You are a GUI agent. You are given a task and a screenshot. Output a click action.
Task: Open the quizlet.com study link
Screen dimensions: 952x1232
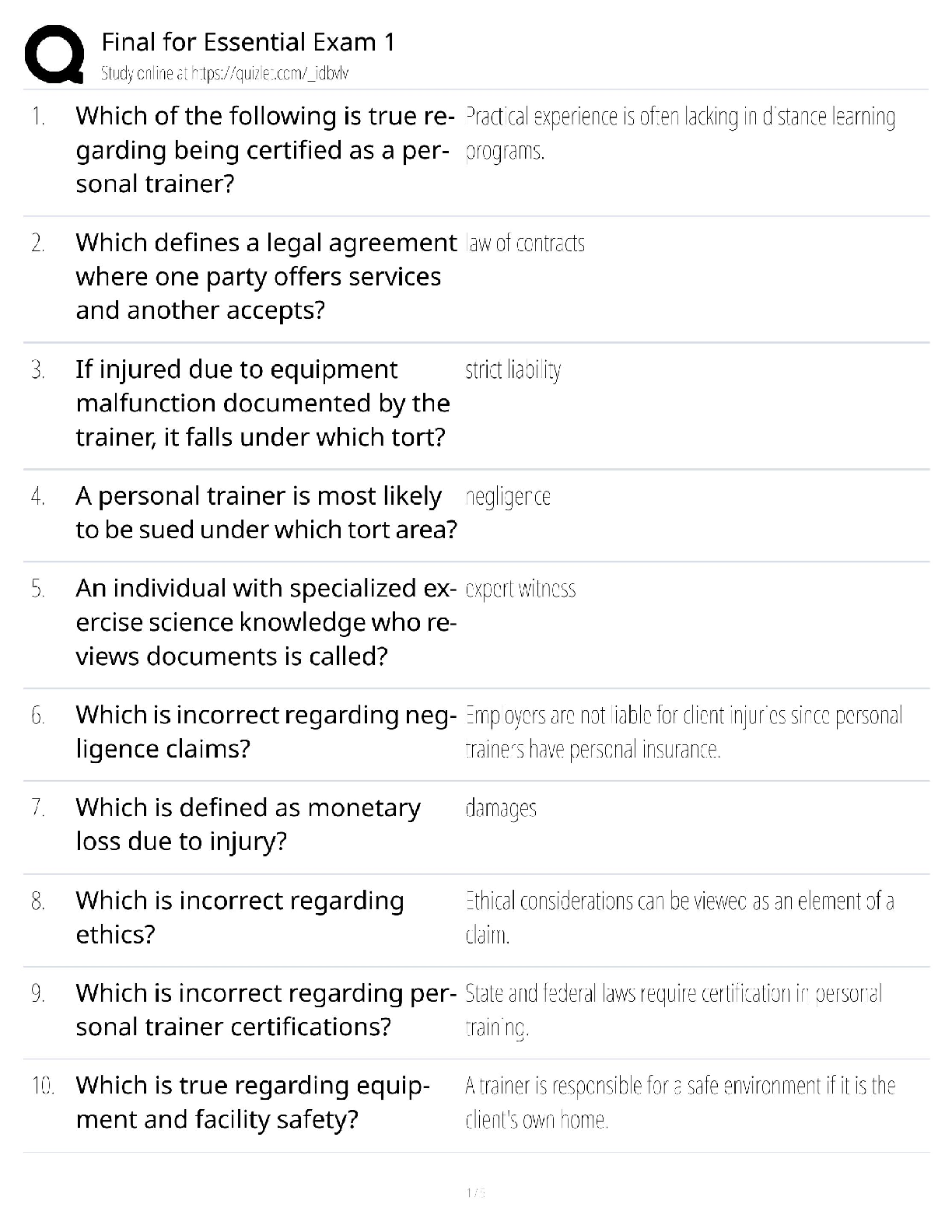[x=225, y=74]
